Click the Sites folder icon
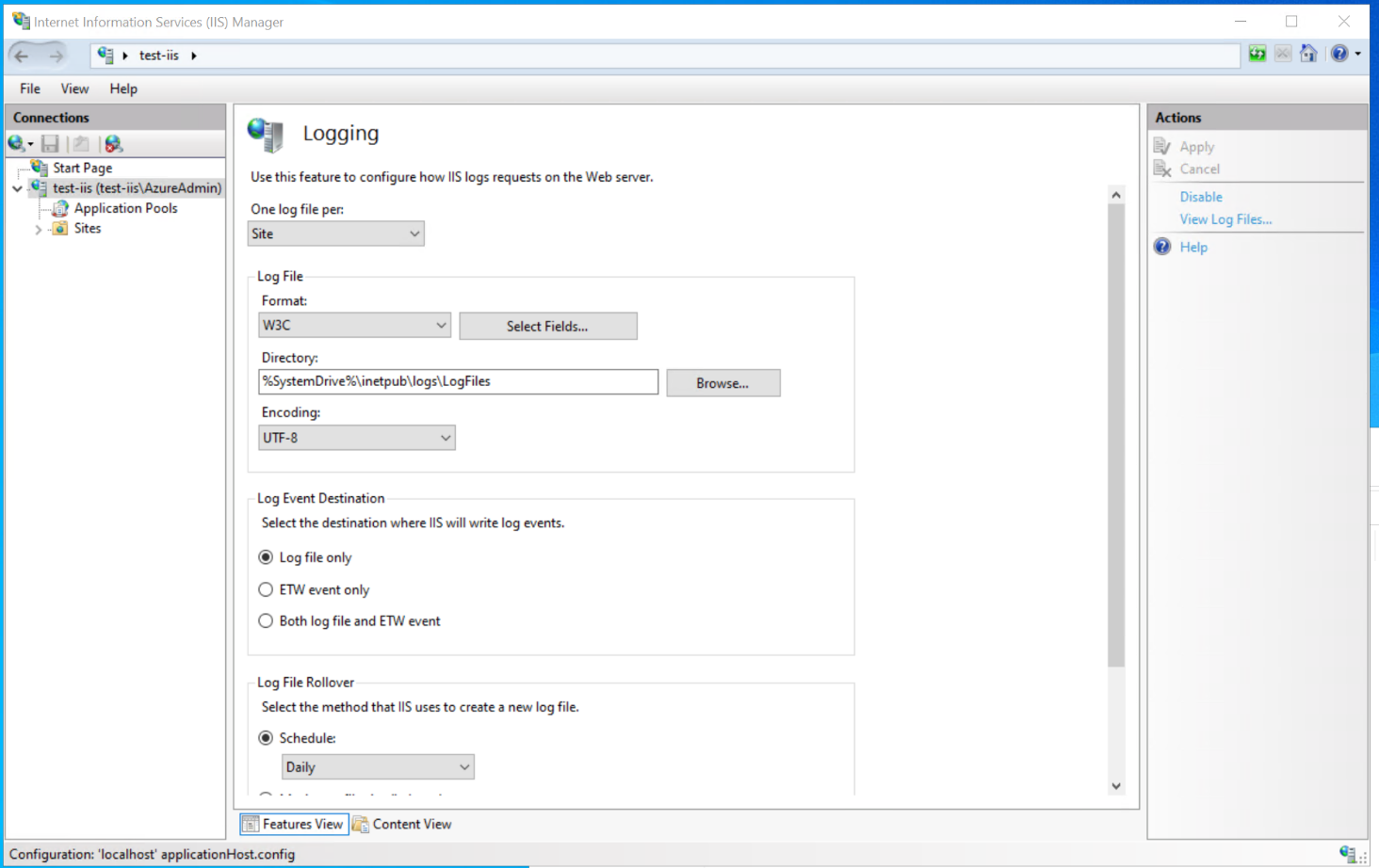 pos(60,229)
